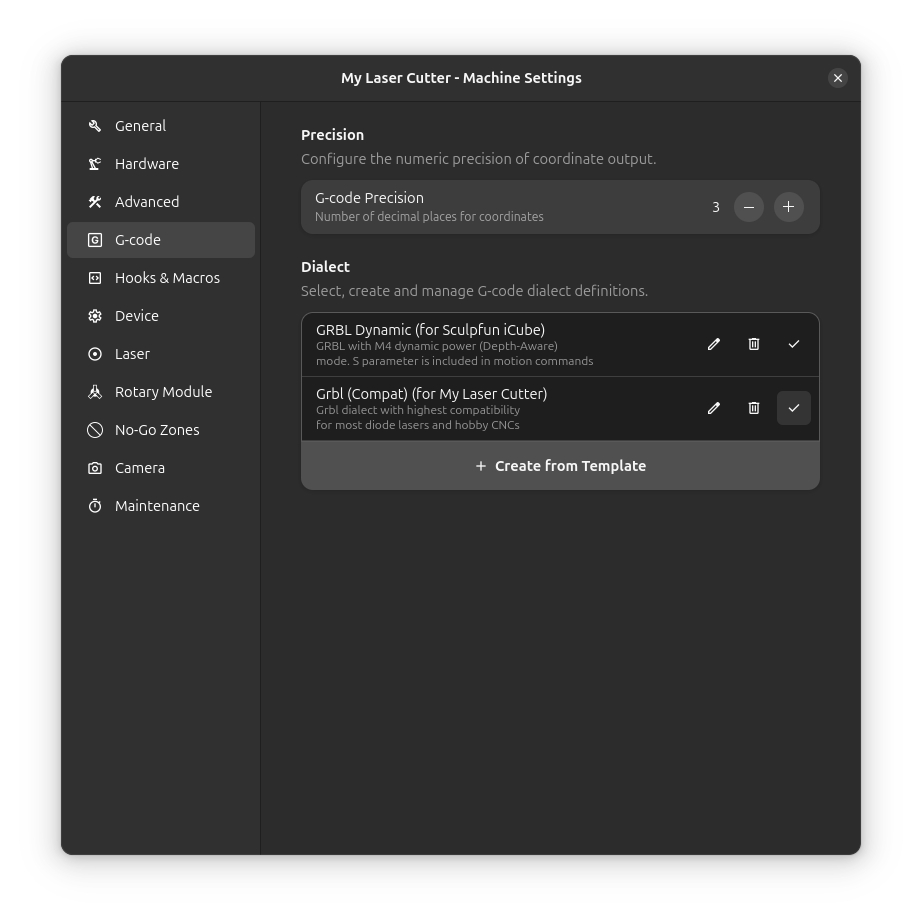This screenshot has width=922, height=922.
Task: Select the No-Go Zones icon
Action: click(x=95, y=429)
